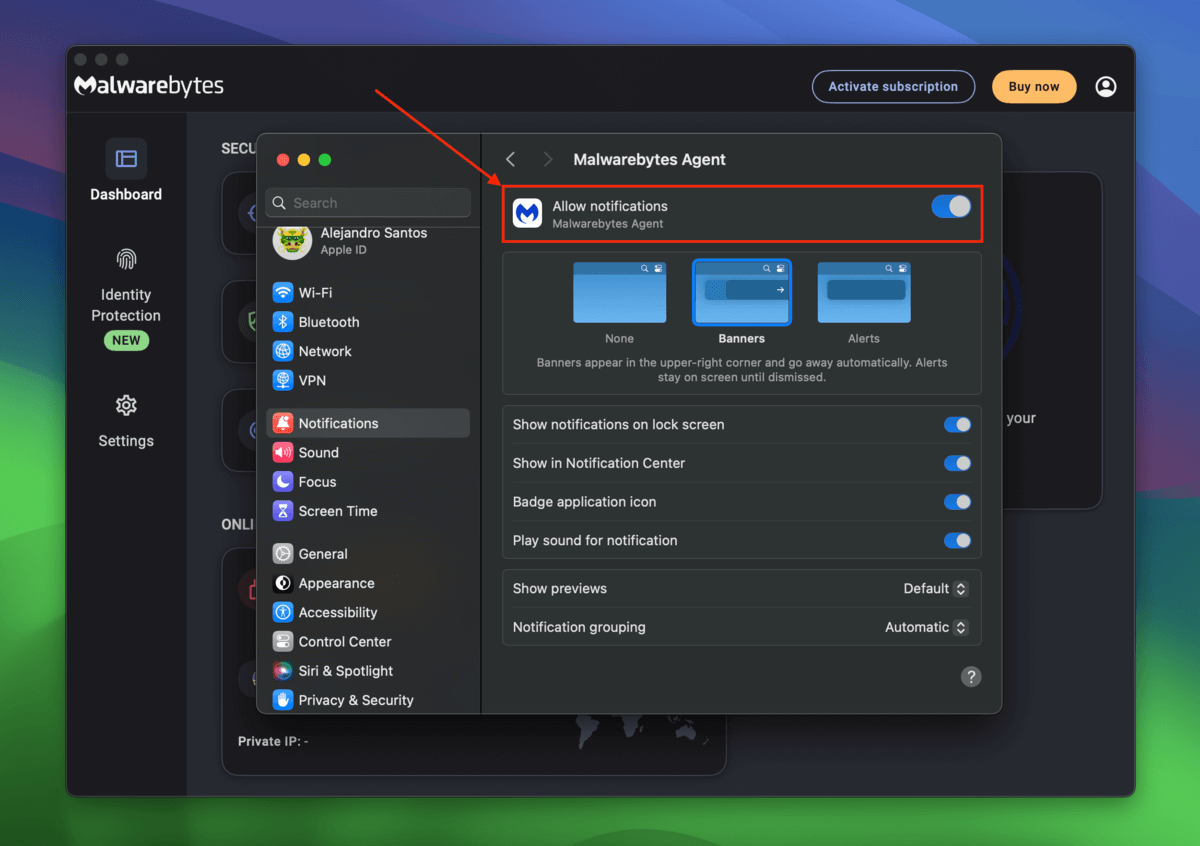Go back with the left chevron
Screen dimensions: 1200x846
click(510, 159)
